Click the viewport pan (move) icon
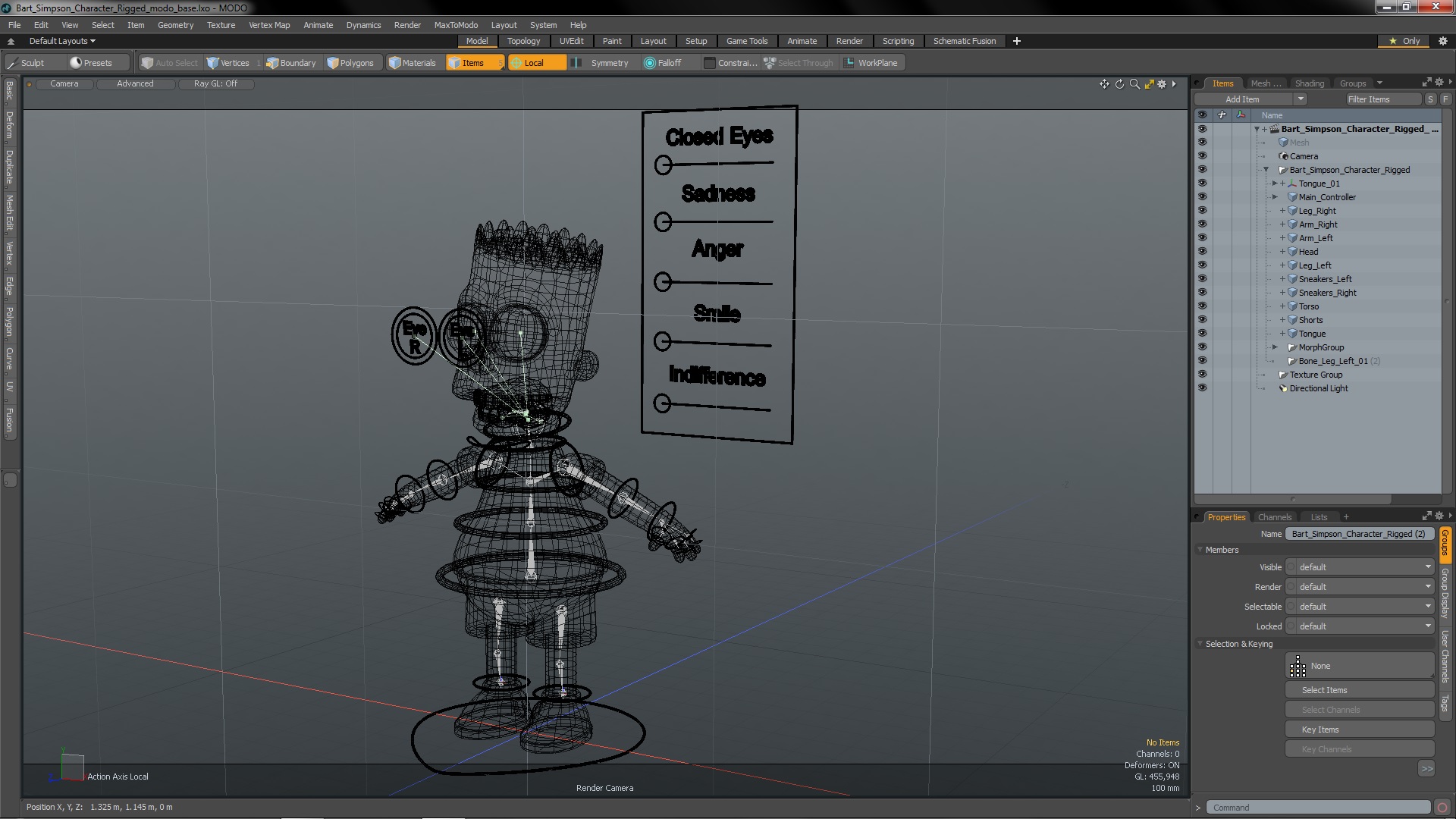 tap(1104, 84)
